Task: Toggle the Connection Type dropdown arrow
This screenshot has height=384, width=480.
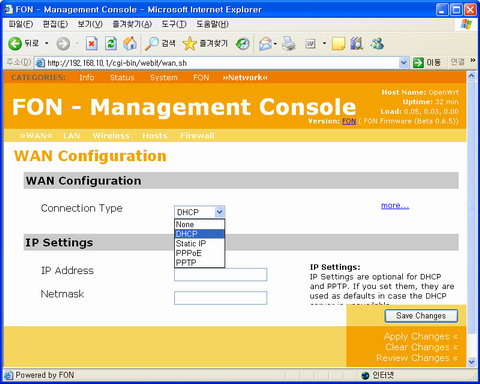Action: tap(220, 212)
